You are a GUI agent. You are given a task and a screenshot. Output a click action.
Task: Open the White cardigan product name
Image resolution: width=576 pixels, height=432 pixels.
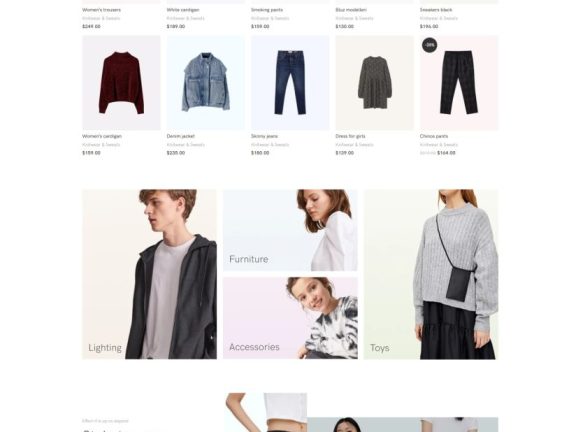pyautogui.click(x=183, y=10)
